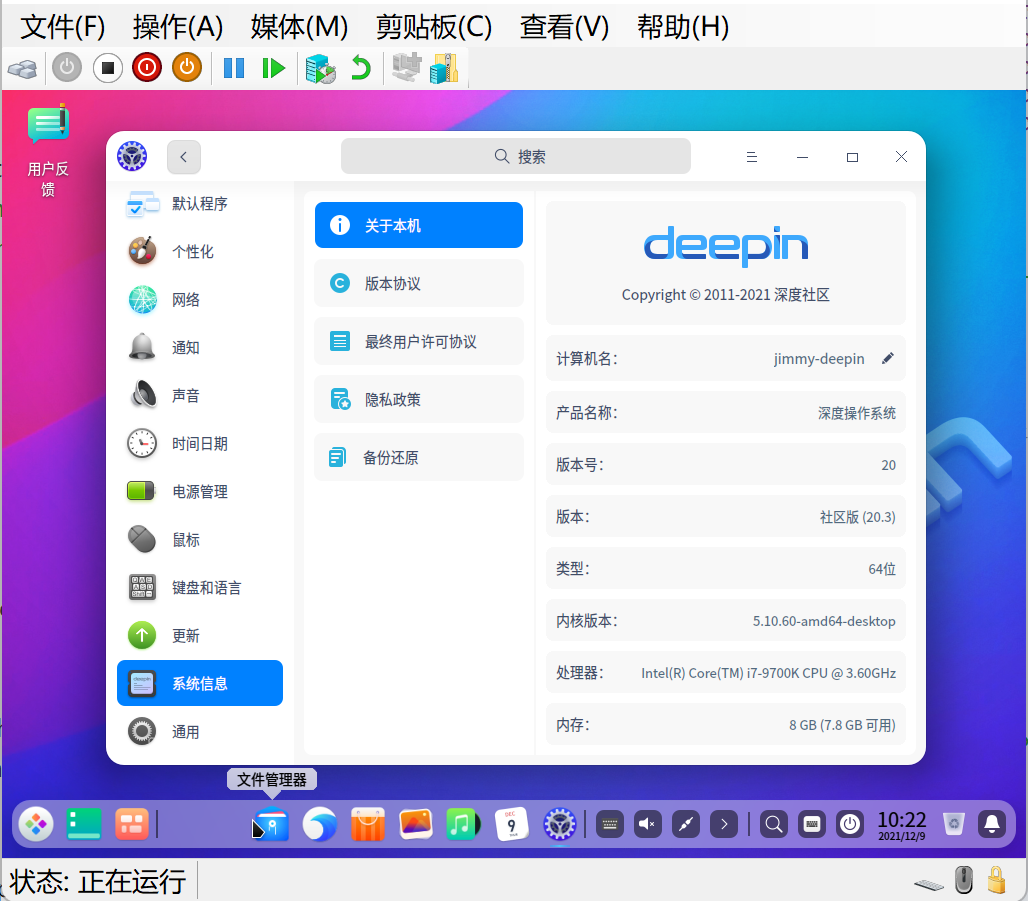Open the 隐私政策 page
The height and width of the screenshot is (901, 1028).
419,399
